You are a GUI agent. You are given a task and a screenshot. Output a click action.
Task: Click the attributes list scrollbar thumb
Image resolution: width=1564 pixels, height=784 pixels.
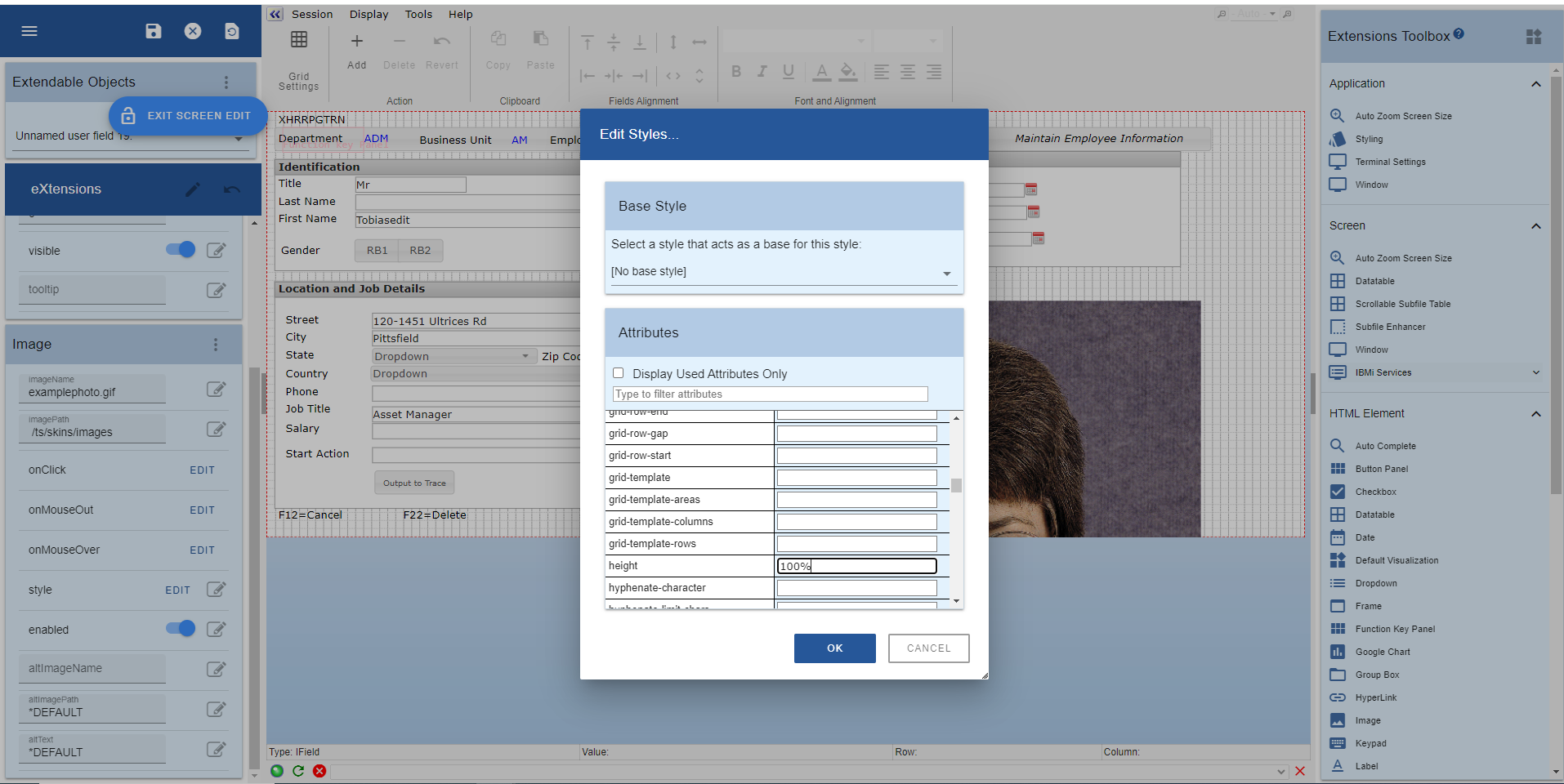(956, 485)
